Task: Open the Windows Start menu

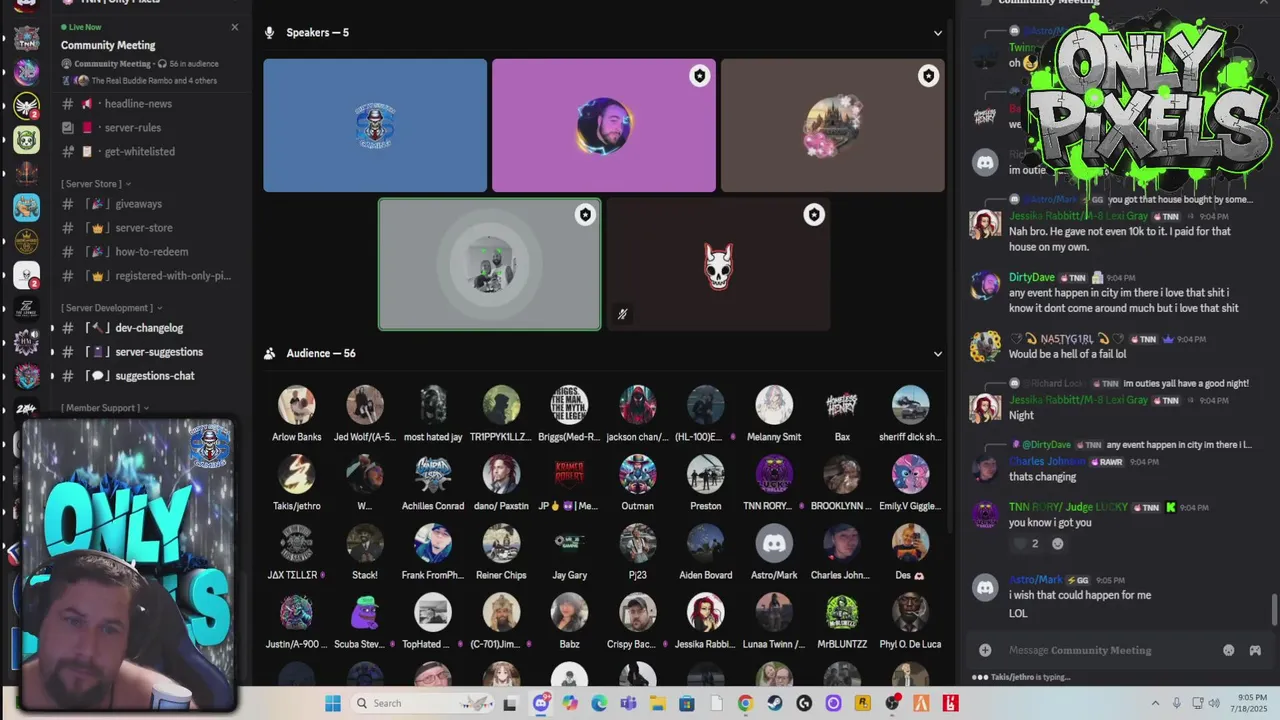Action: point(333,703)
